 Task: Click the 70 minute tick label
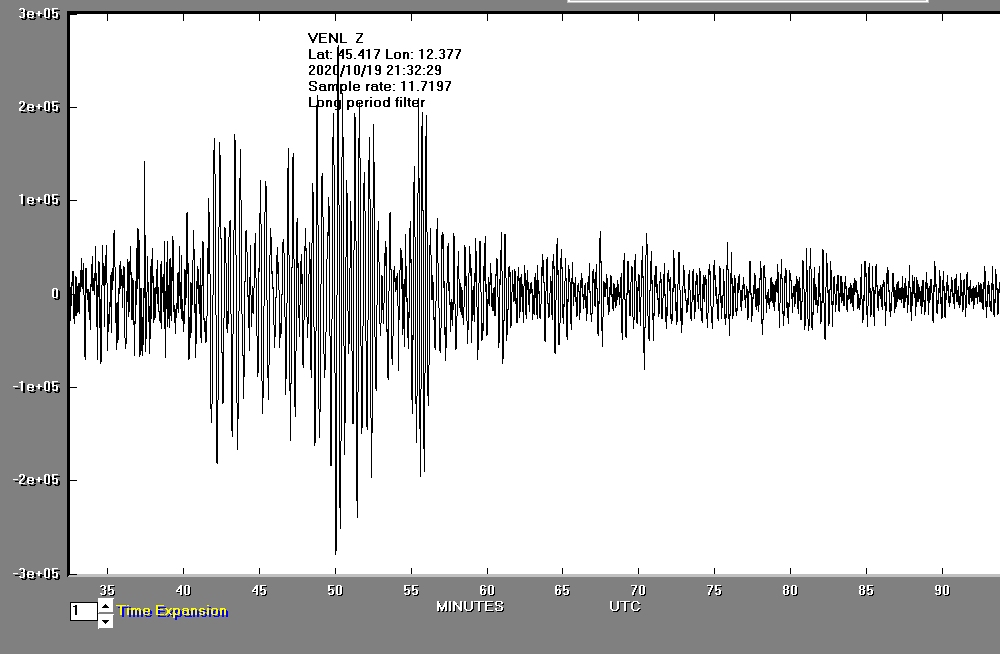(639, 590)
